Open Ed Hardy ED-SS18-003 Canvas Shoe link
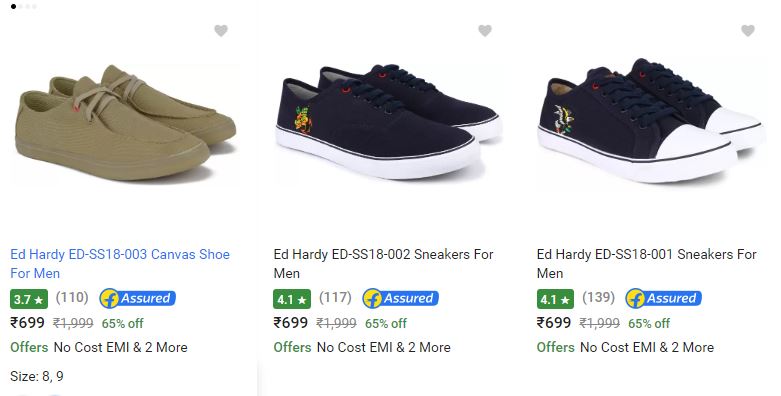Screen dimensions: 781x396 pyautogui.click(x=120, y=264)
